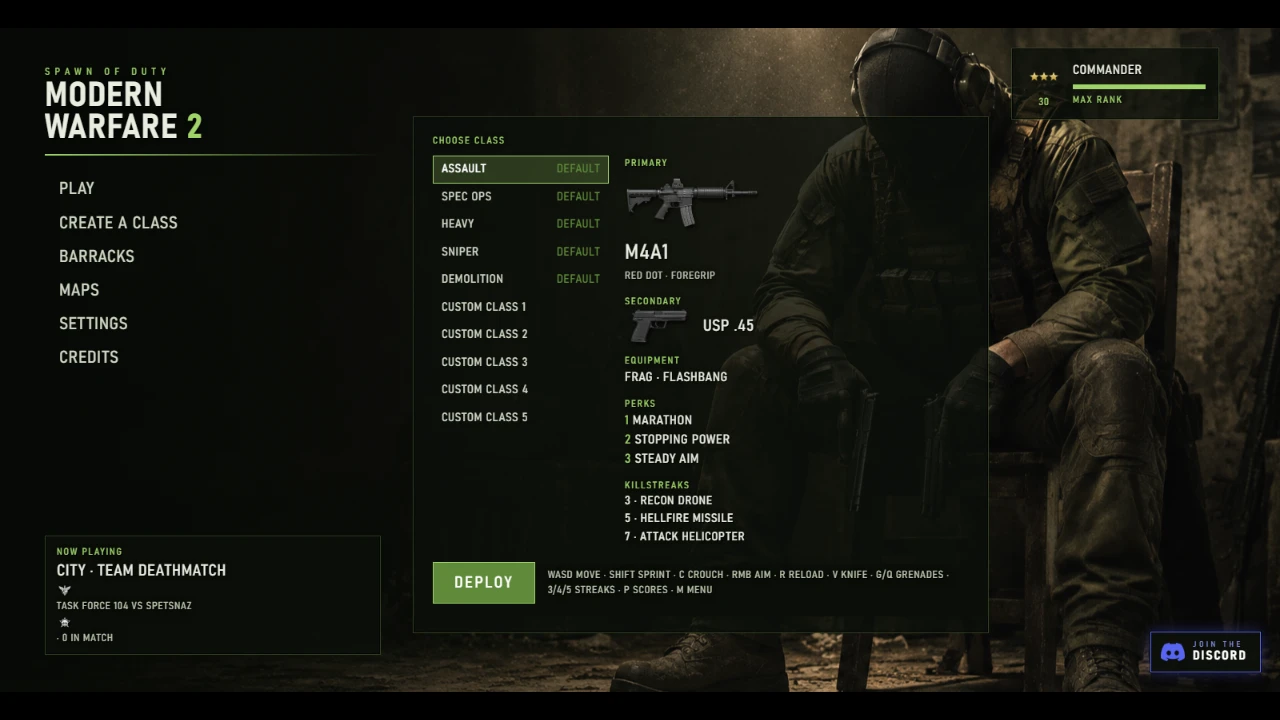This screenshot has height=720, width=1280.
Task: Select the Spec Ops default class
Action: pos(520,196)
